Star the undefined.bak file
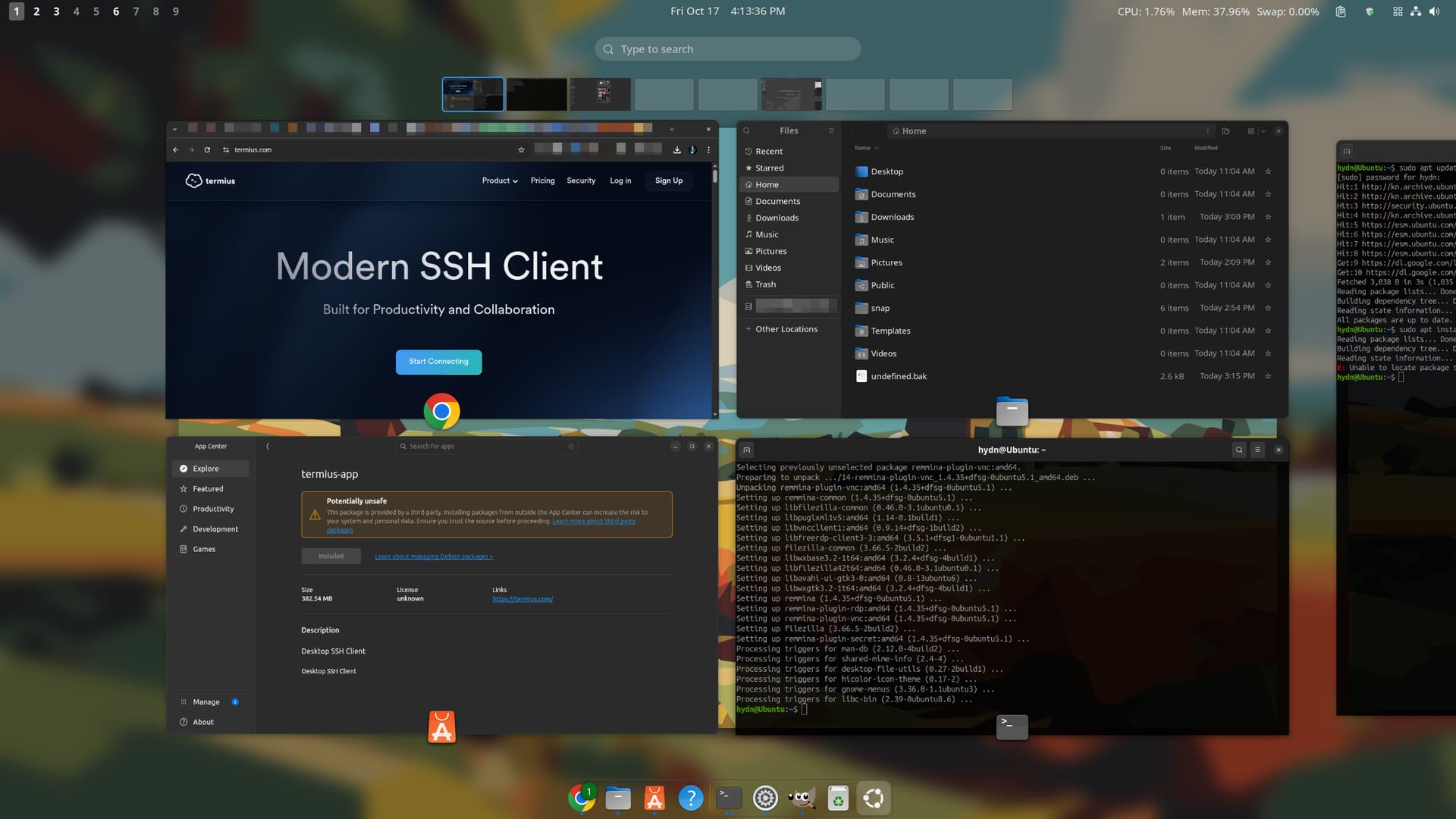Viewport: 1456px width, 819px height. pyautogui.click(x=1268, y=376)
